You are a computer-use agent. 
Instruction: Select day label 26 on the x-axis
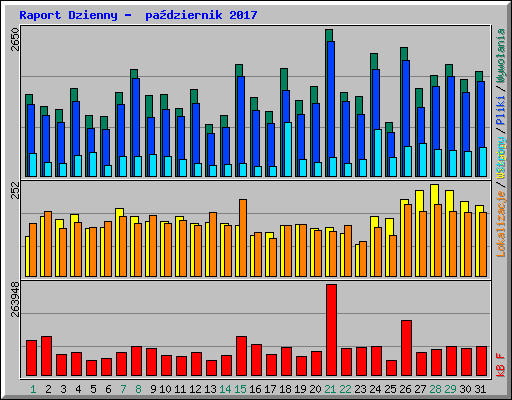[405, 389]
